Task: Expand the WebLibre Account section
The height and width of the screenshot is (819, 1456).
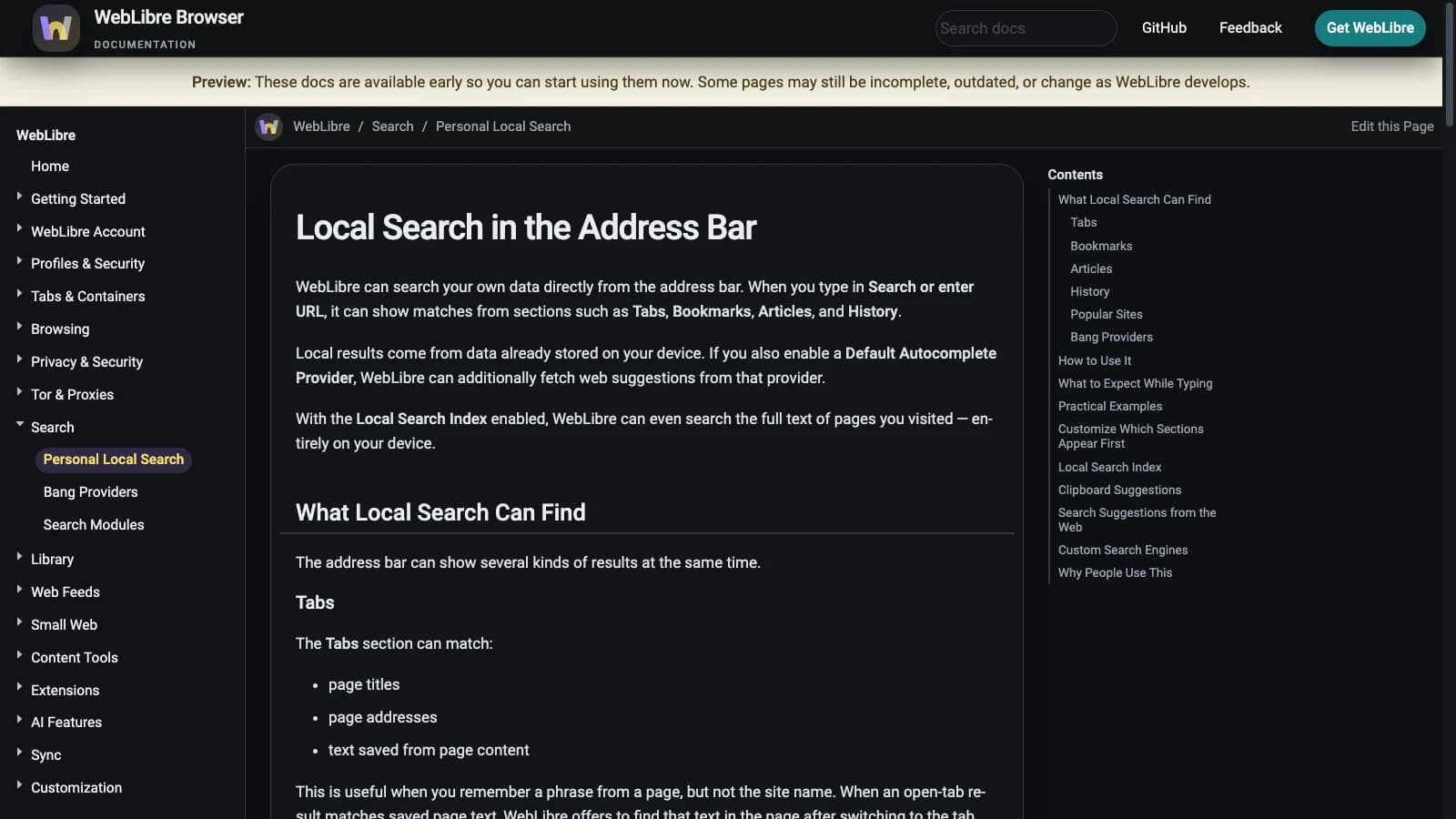Action: (19, 229)
